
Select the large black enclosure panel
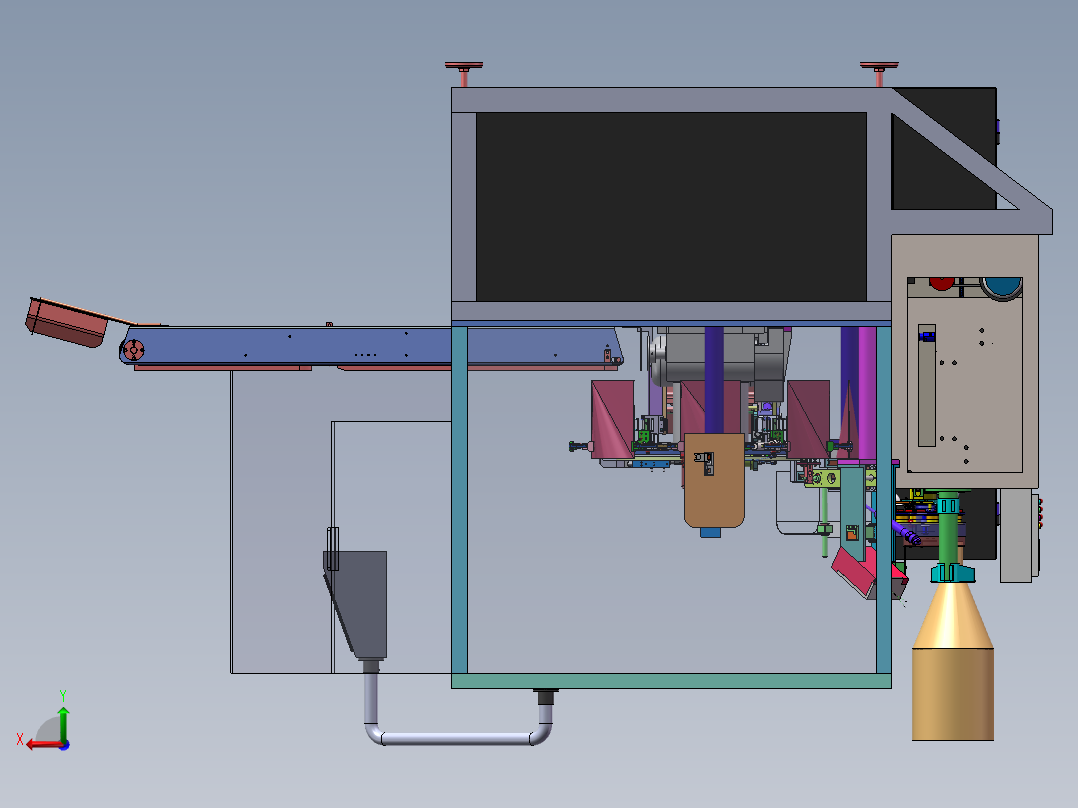click(671, 206)
